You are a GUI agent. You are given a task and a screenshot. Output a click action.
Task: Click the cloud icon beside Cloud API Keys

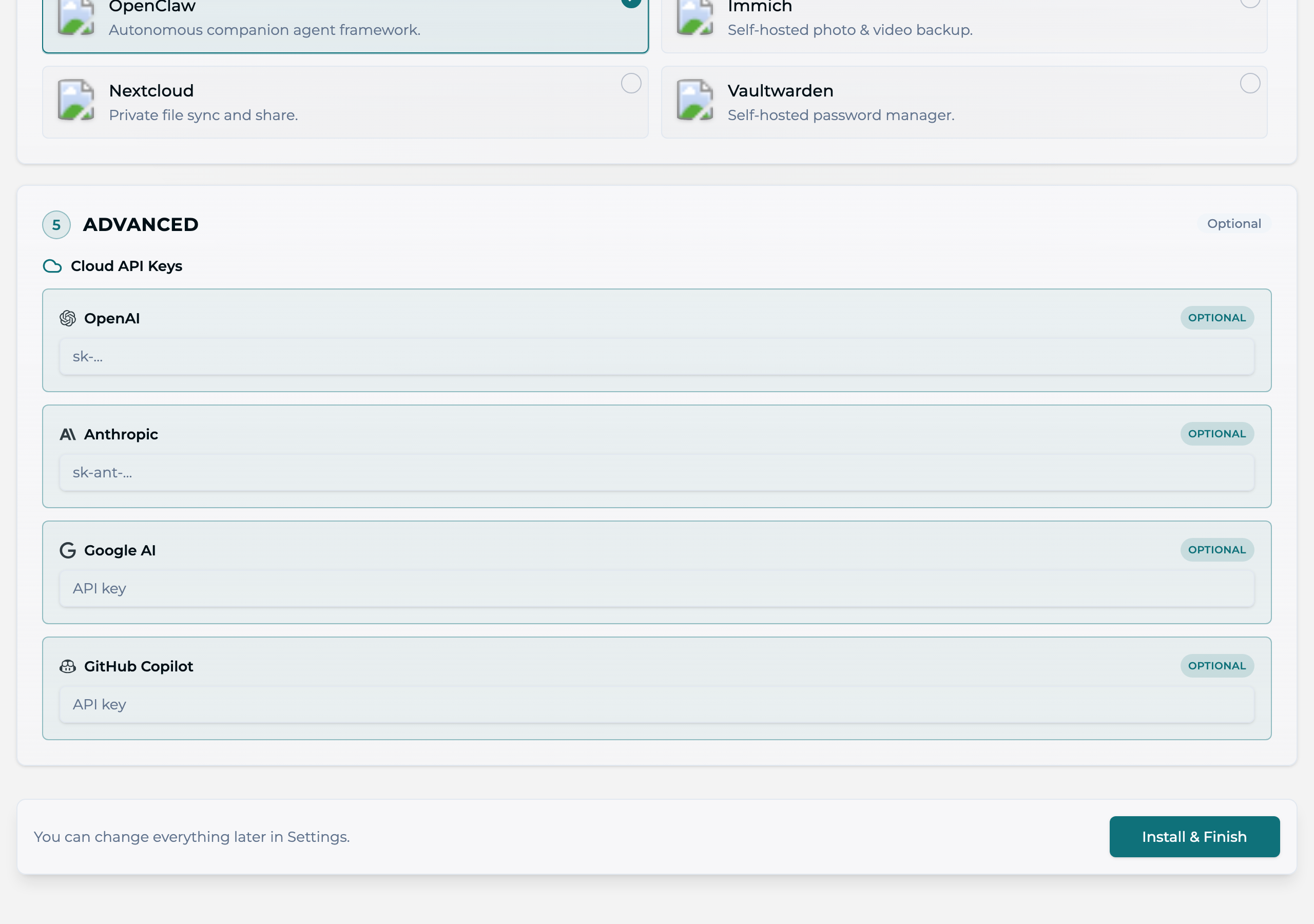[x=52, y=266]
